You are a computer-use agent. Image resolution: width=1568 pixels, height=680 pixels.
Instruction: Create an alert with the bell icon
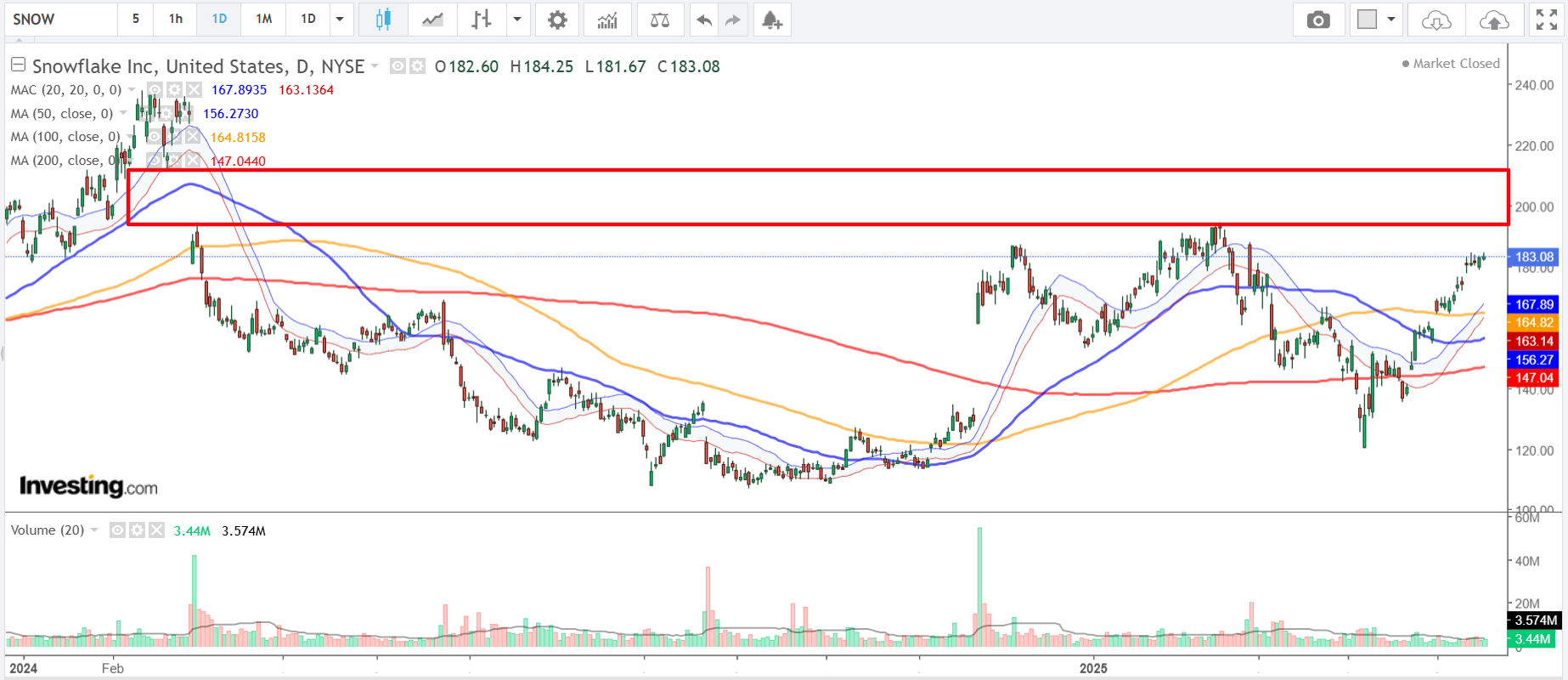[x=771, y=20]
